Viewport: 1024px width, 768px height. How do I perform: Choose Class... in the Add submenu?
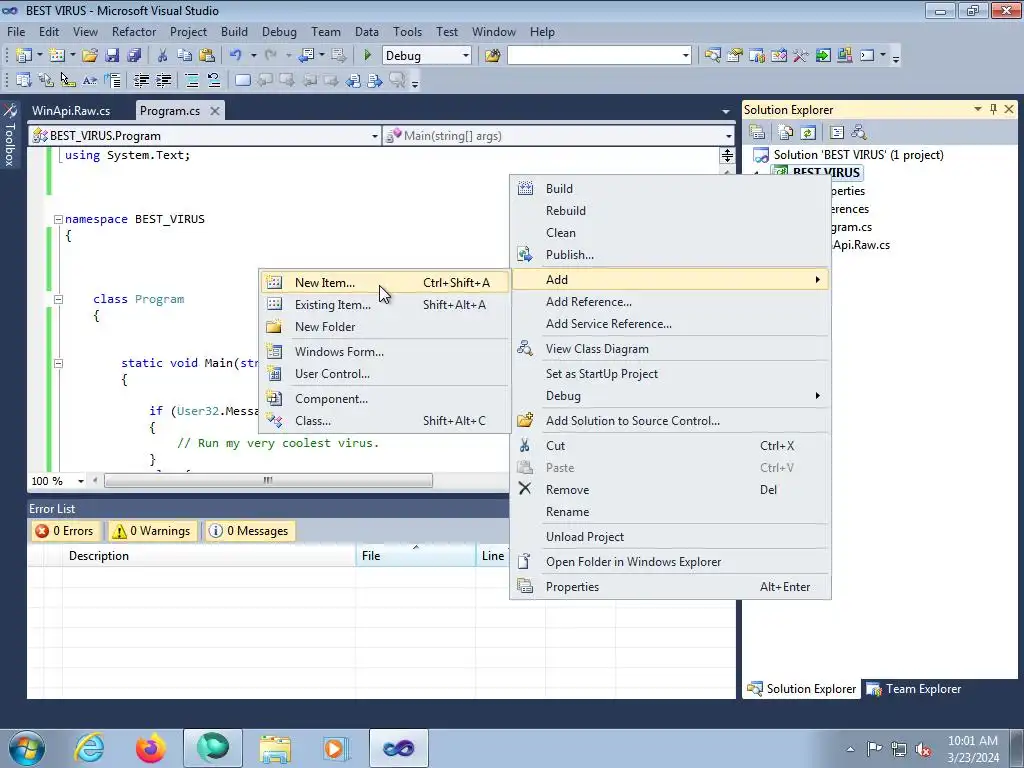(x=384, y=421)
